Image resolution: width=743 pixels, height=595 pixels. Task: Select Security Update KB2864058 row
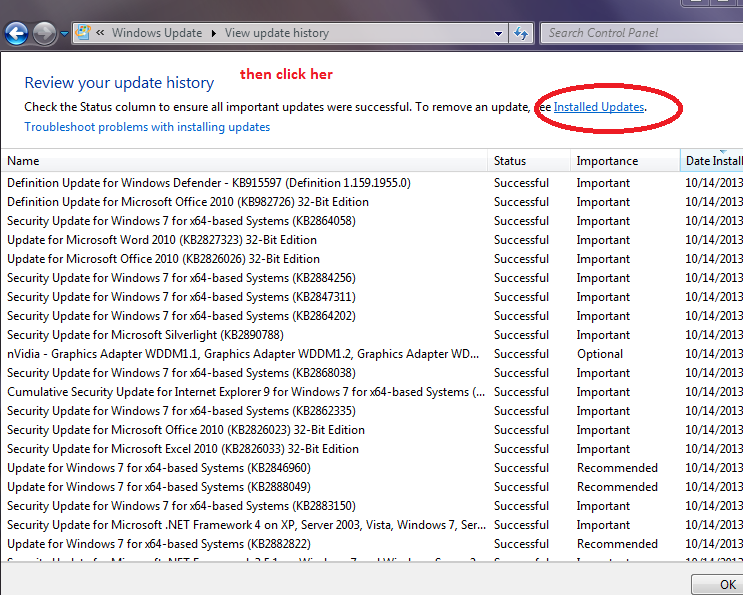pos(372,221)
